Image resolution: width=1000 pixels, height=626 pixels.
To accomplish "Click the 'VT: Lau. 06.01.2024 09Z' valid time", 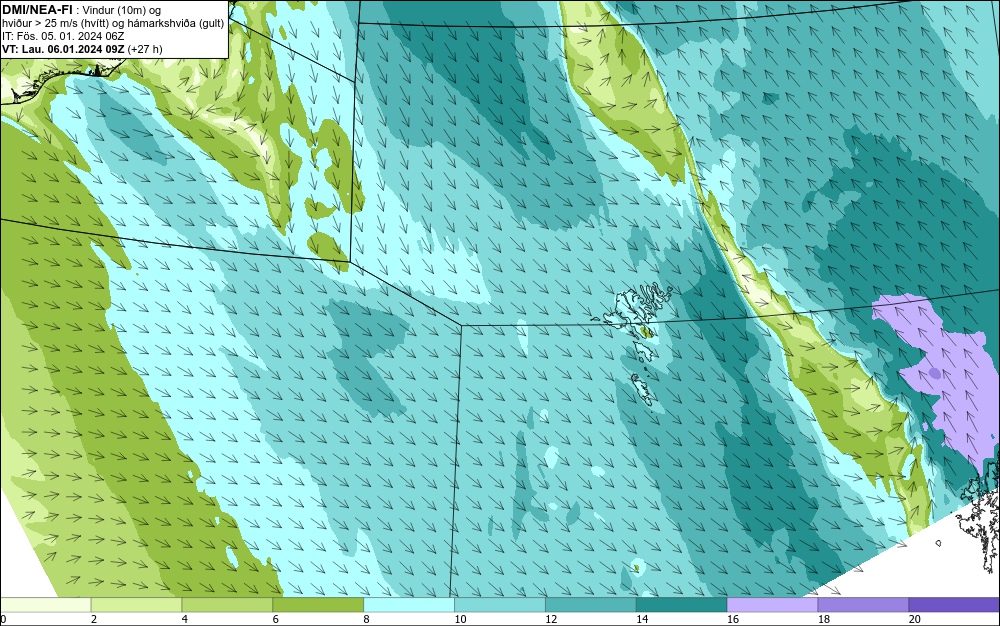I will (x=63, y=49).
